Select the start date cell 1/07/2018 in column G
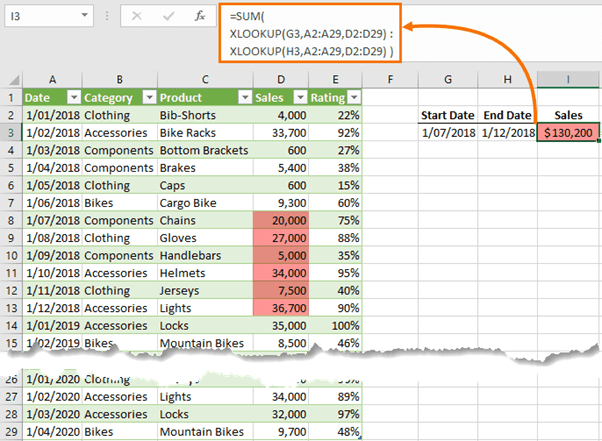This screenshot has height=441, width=602. [x=448, y=133]
